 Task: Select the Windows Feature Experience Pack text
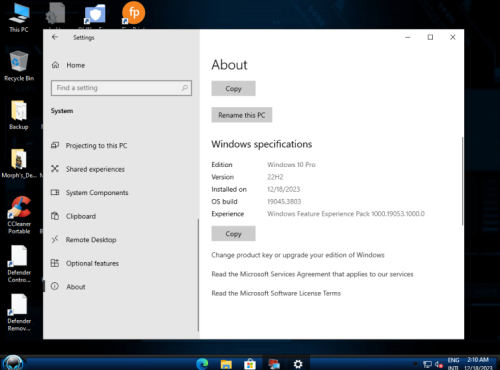point(346,214)
